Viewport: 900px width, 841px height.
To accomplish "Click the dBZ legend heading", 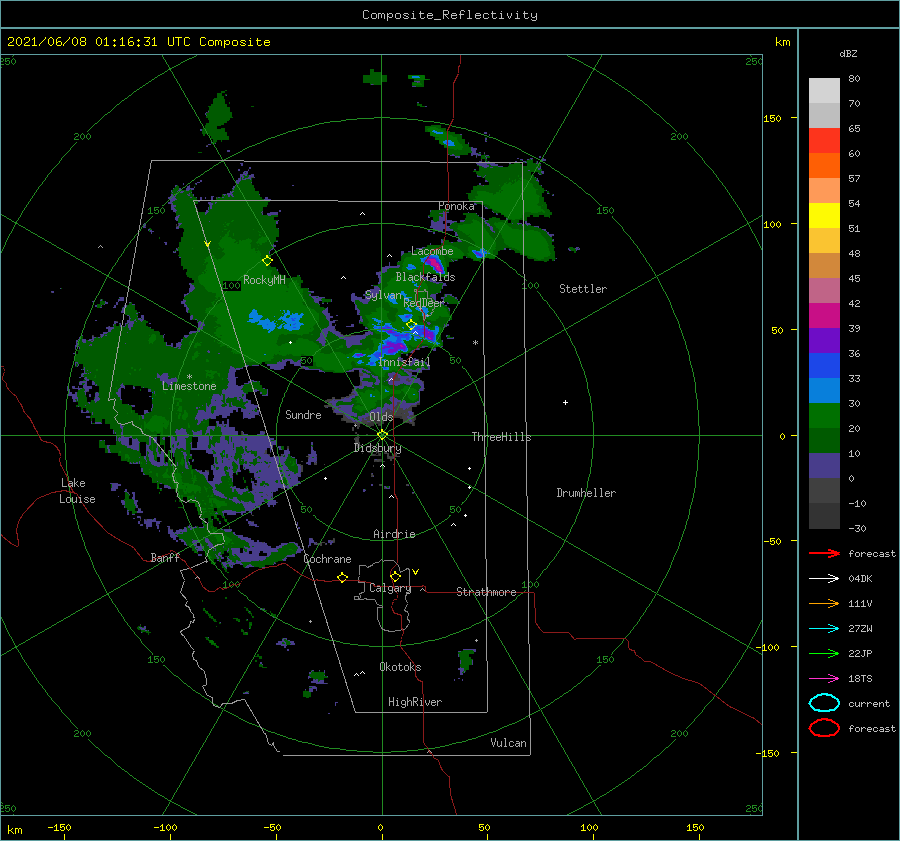I will click(848, 53).
